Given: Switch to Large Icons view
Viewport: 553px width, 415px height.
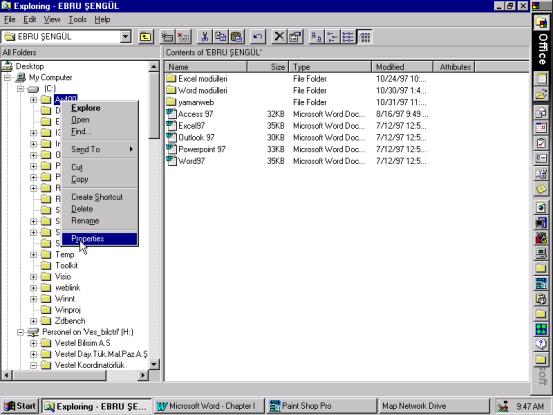Looking at the screenshot, I should (316, 37).
